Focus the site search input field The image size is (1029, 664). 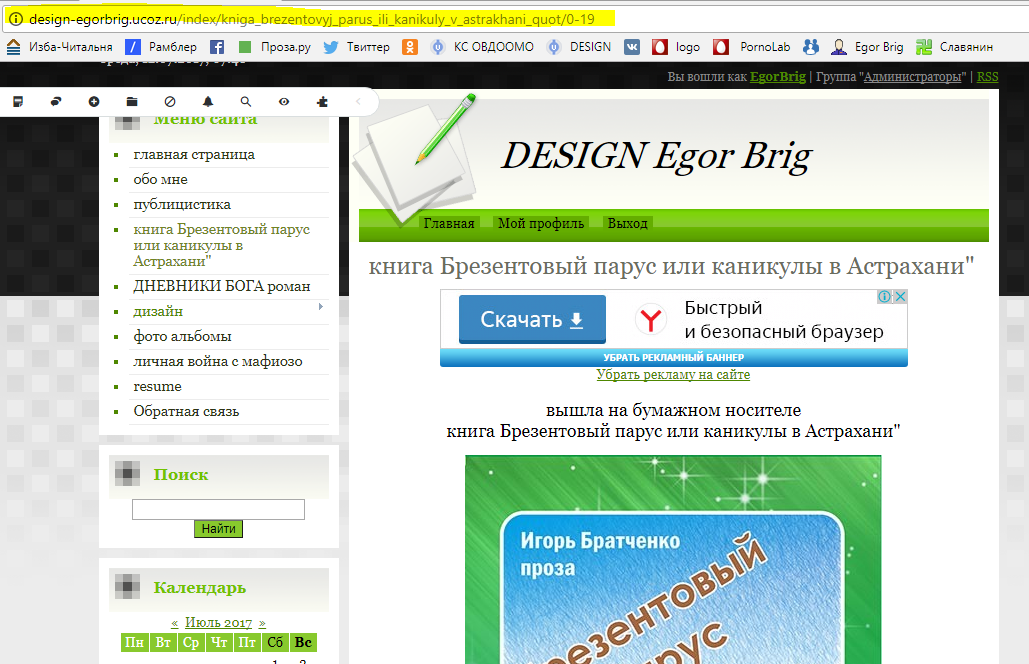pyautogui.click(x=219, y=509)
